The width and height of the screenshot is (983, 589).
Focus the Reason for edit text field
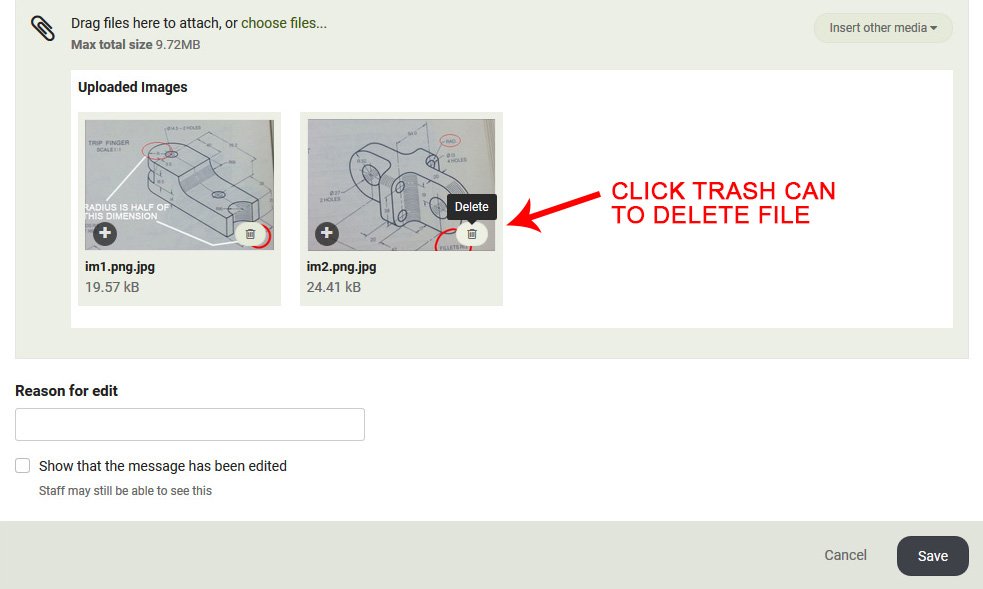coord(190,424)
